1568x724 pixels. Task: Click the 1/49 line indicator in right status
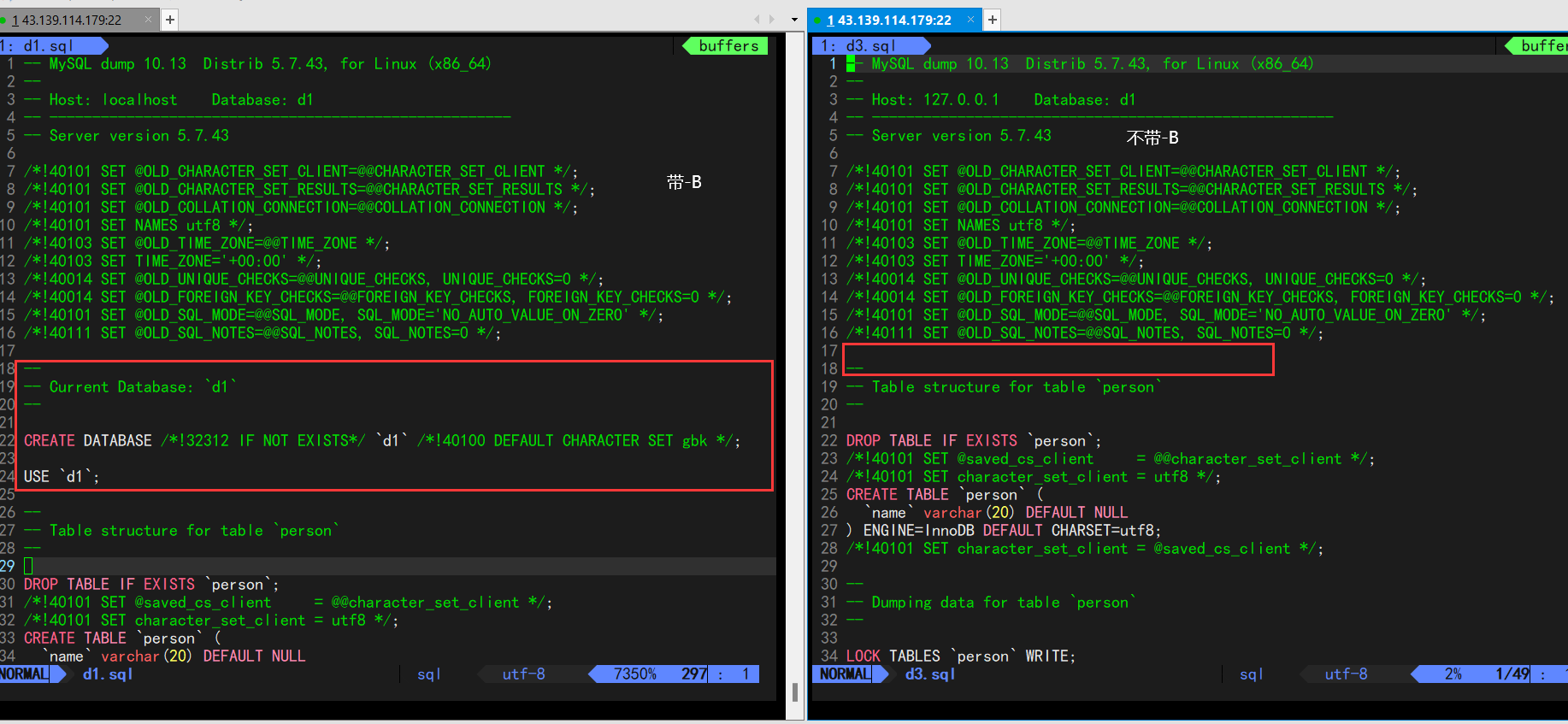click(x=1512, y=674)
